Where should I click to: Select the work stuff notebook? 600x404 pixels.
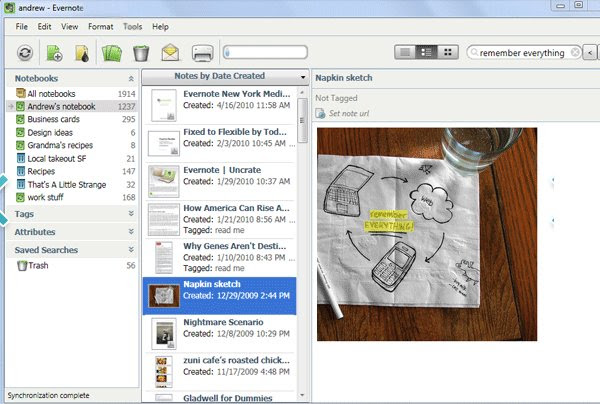point(72,197)
